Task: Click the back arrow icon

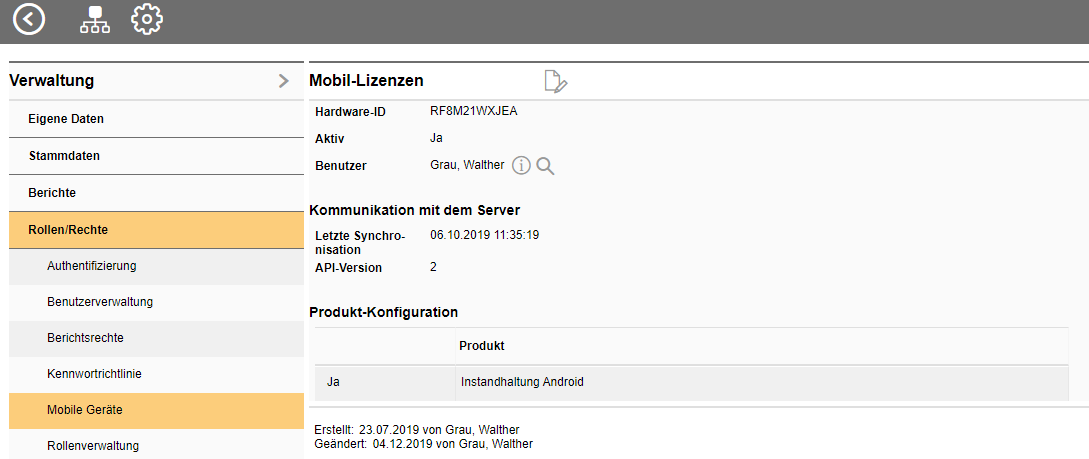Action: pyautogui.click(x=29, y=19)
